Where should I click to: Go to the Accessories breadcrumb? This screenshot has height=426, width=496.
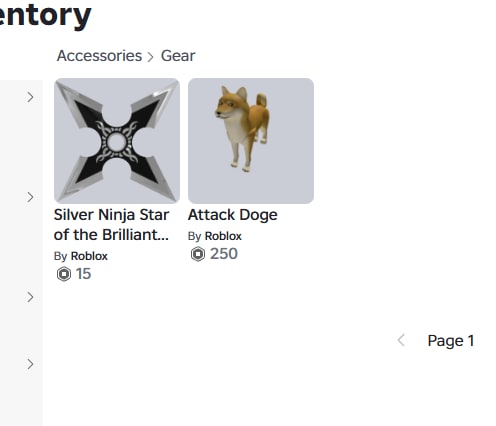[99, 56]
